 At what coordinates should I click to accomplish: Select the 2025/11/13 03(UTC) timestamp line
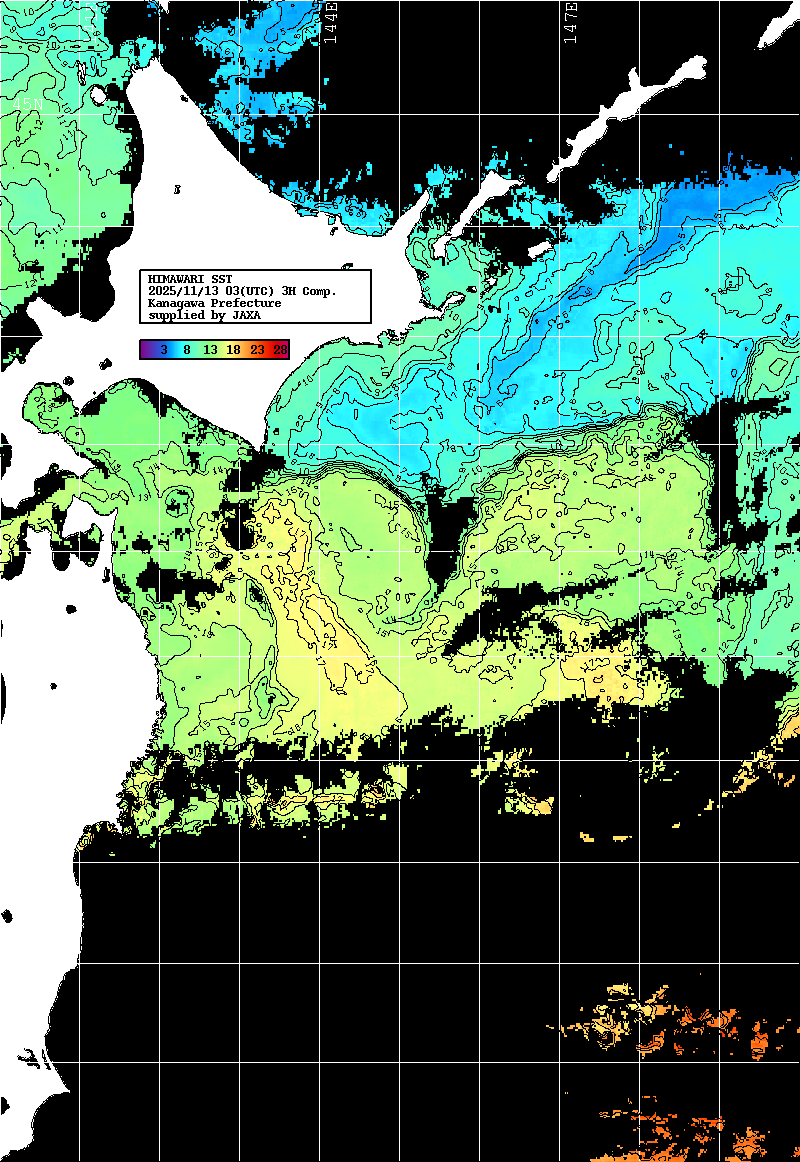[242, 291]
